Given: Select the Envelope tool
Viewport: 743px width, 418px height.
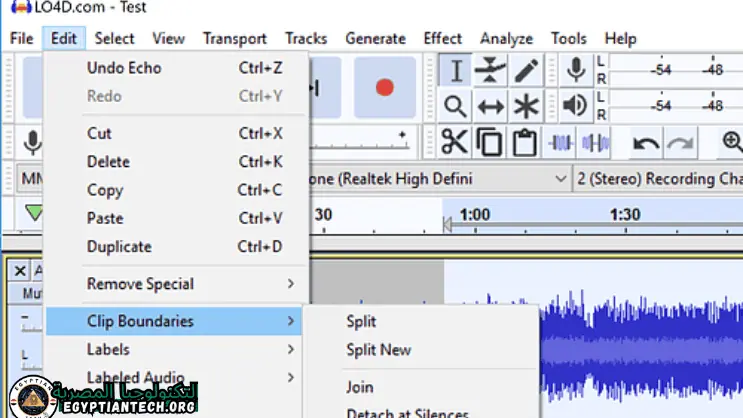Looking at the screenshot, I should (x=490, y=71).
